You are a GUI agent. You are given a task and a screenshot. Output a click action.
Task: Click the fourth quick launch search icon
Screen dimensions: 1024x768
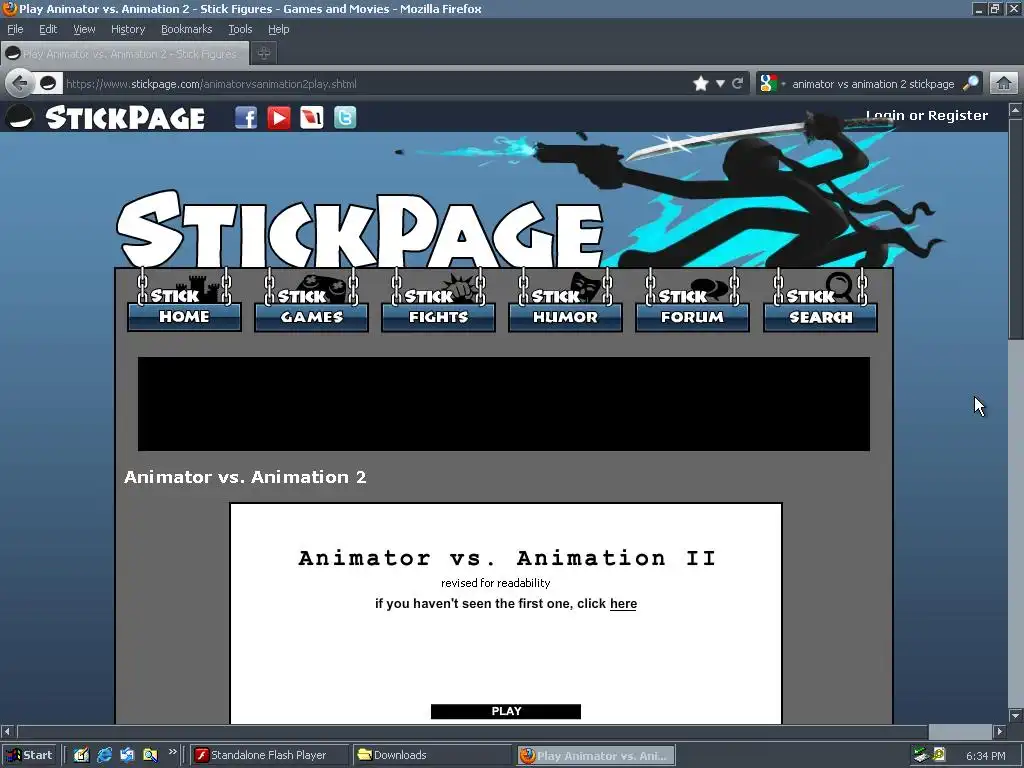[150, 755]
